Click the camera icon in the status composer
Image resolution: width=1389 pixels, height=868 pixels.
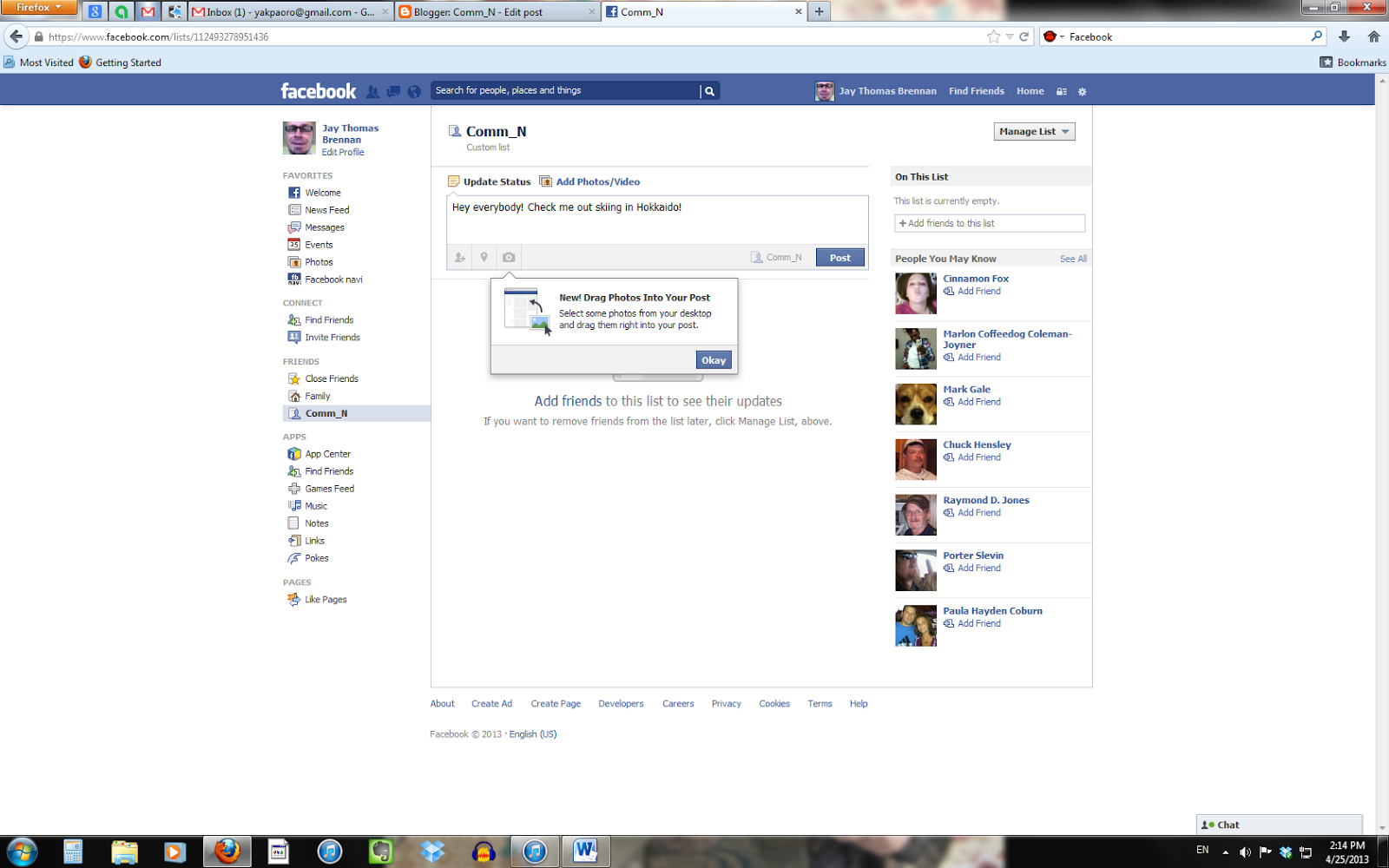point(509,257)
